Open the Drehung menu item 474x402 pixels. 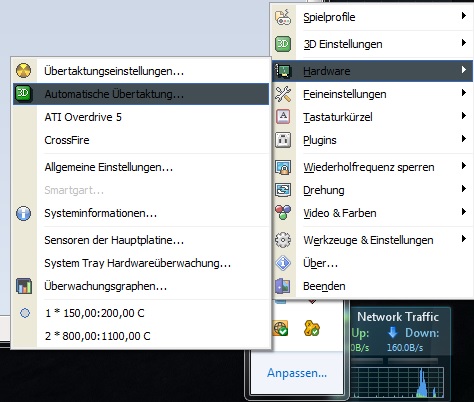pos(372,190)
